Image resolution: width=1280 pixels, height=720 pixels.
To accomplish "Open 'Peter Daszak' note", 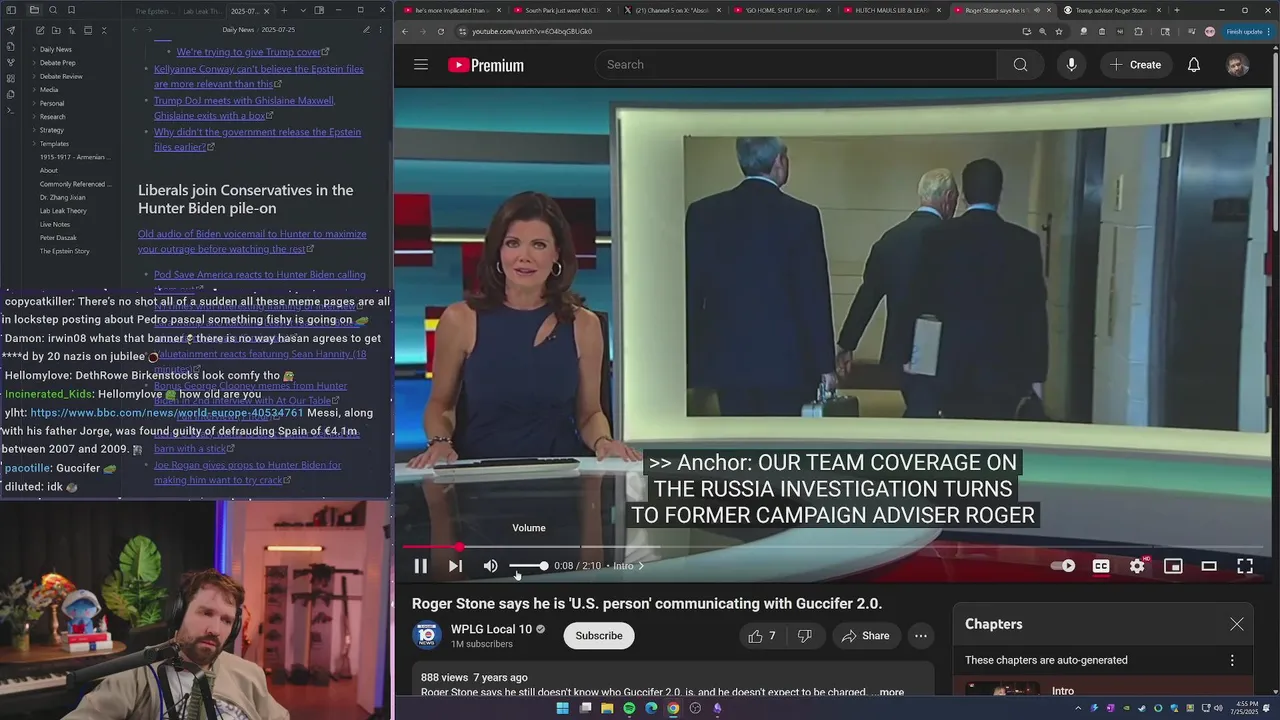I will click(58, 238).
